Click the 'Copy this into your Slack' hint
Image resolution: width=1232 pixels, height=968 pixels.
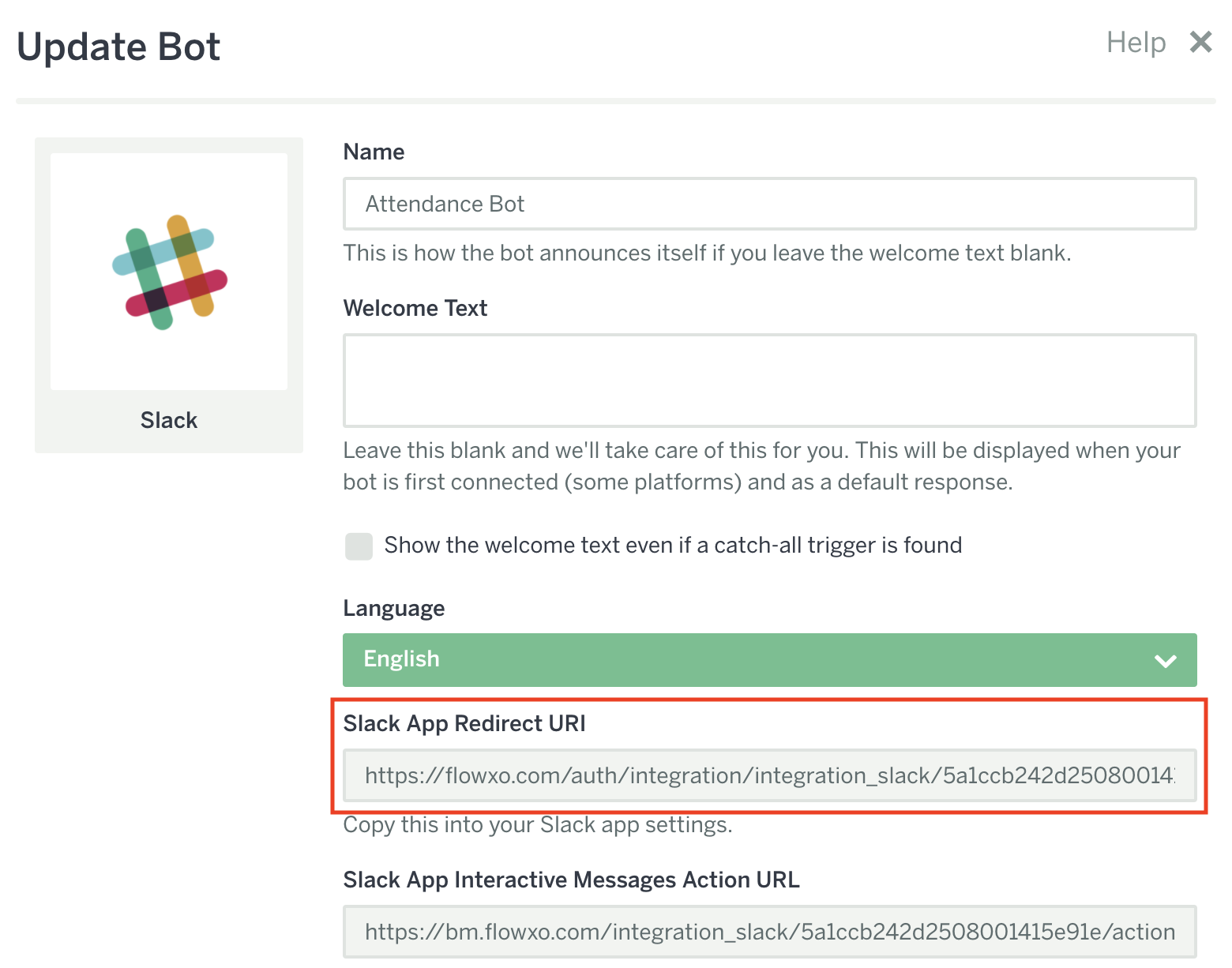537,825
